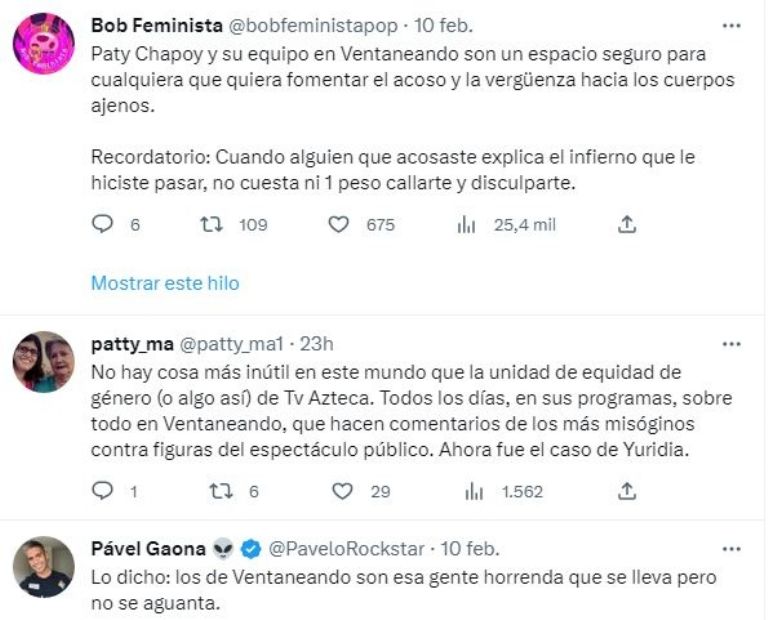Open more options on patty_ma's tweet
Viewport: 768px width, 620px height.
coord(732,344)
